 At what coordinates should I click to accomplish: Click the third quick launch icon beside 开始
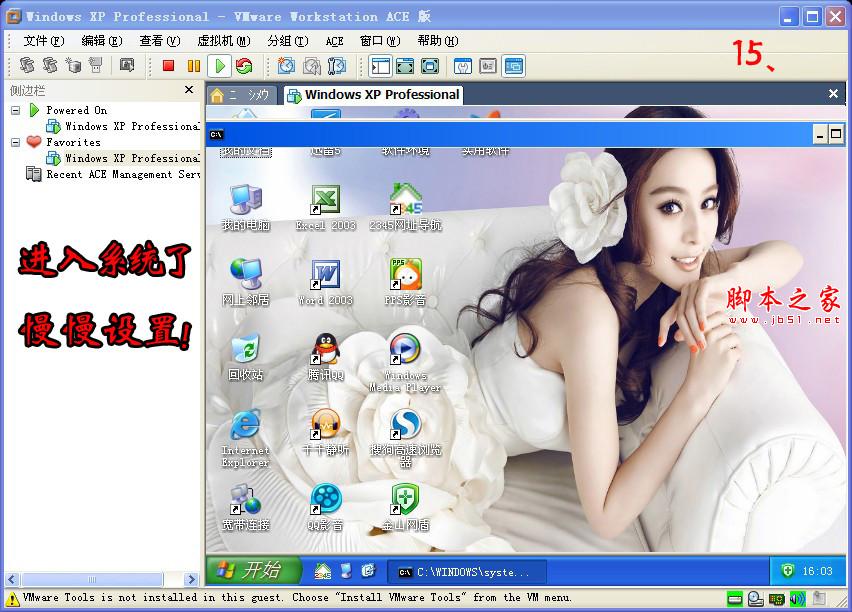click(368, 571)
